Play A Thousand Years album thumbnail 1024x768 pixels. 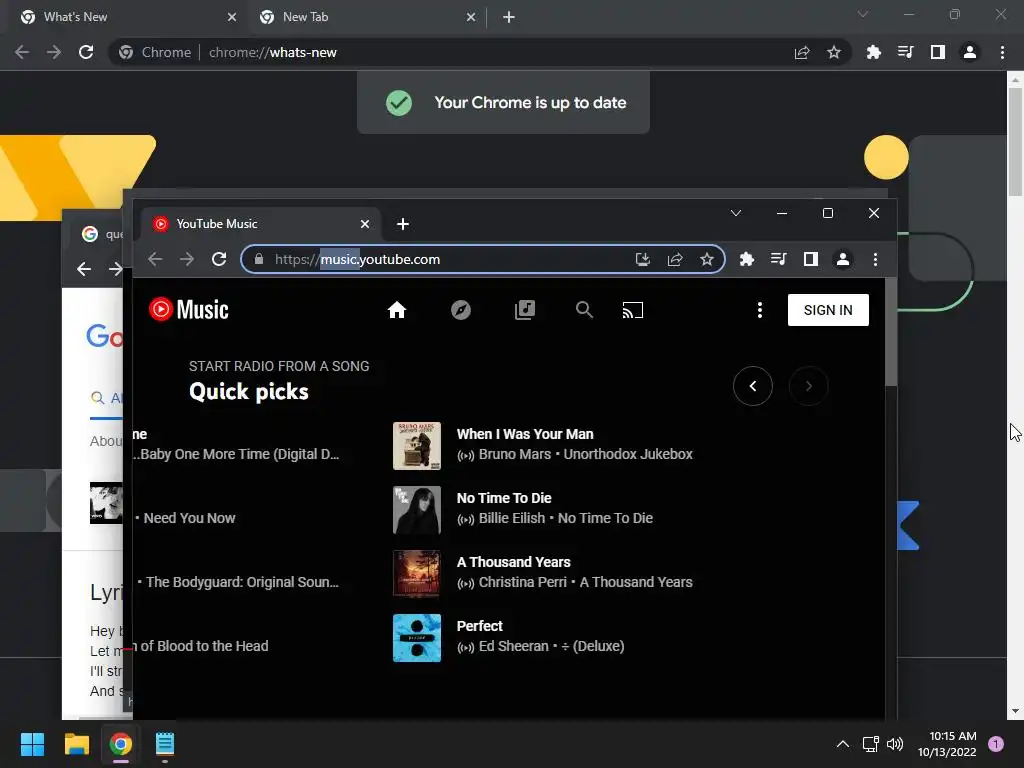(x=417, y=574)
